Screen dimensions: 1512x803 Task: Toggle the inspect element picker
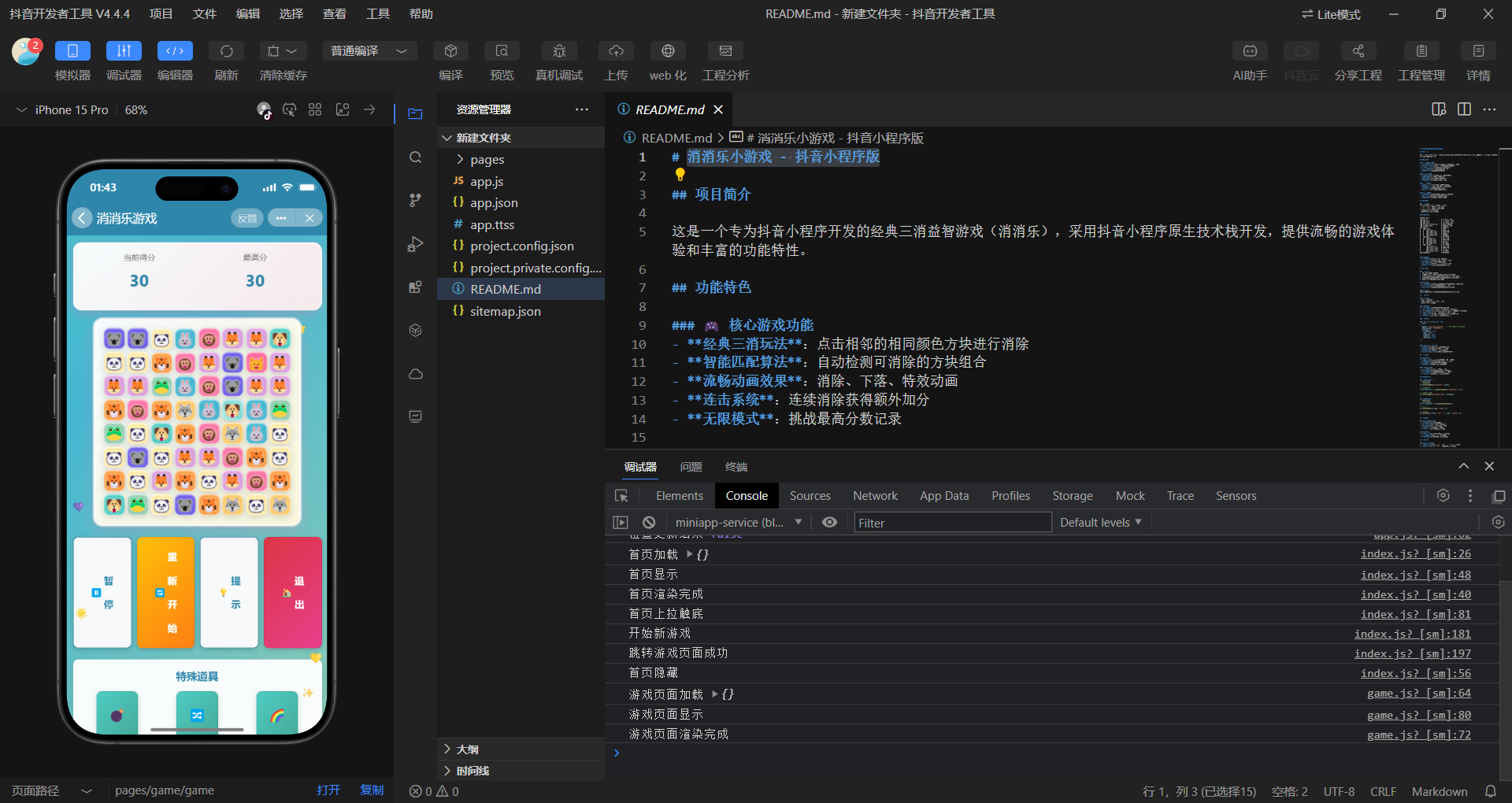pos(621,496)
